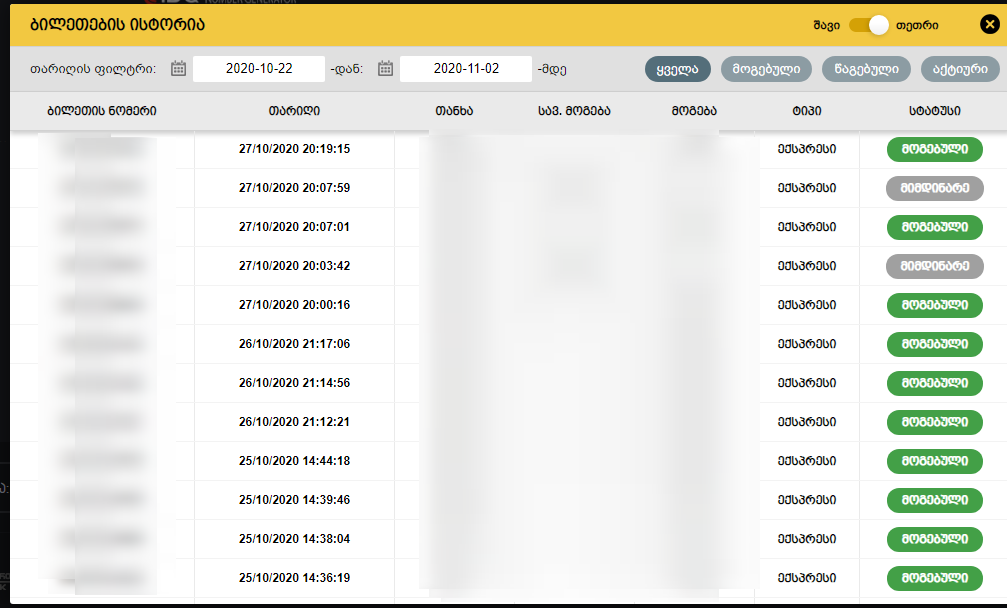Click the მოგება column header
This screenshot has height=608, width=1007.
pos(694,110)
